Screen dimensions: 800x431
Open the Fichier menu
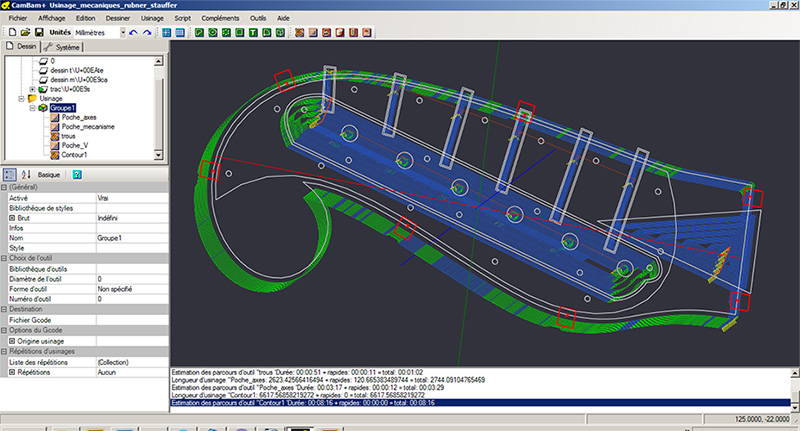pyautogui.click(x=18, y=18)
